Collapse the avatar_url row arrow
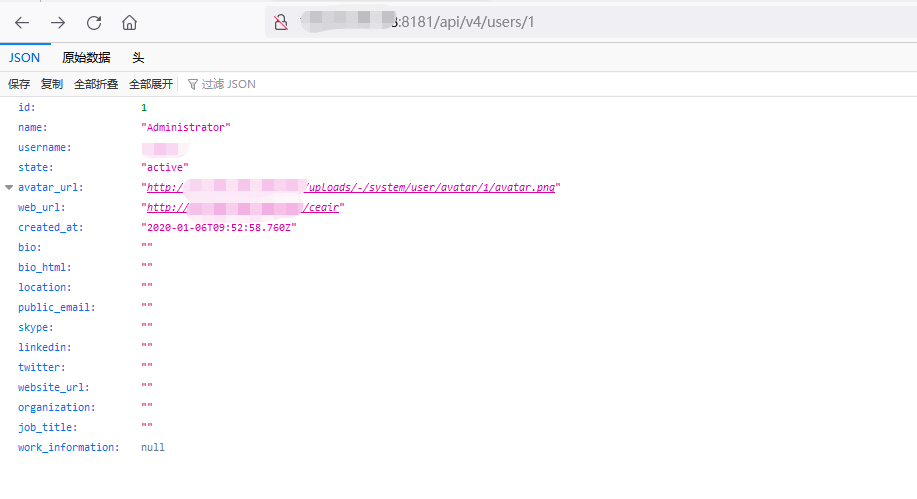This screenshot has height=499, width=917. click(x=9, y=187)
